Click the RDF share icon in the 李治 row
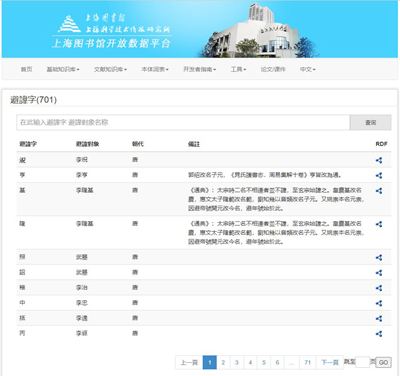The height and width of the screenshot is (376, 400). (379, 288)
